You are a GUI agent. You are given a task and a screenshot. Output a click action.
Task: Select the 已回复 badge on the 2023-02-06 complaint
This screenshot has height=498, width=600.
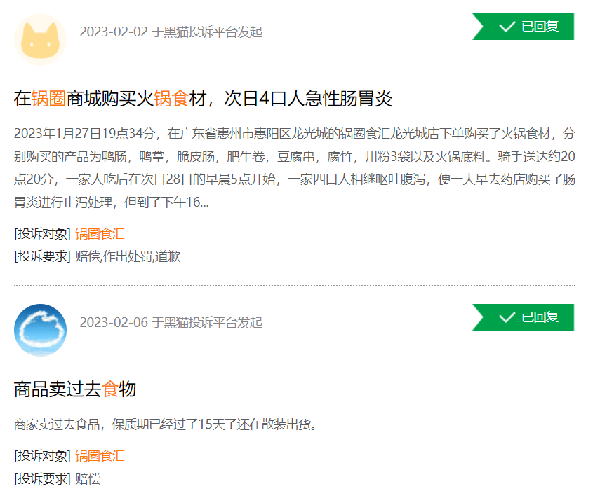[x=523, y=318]
